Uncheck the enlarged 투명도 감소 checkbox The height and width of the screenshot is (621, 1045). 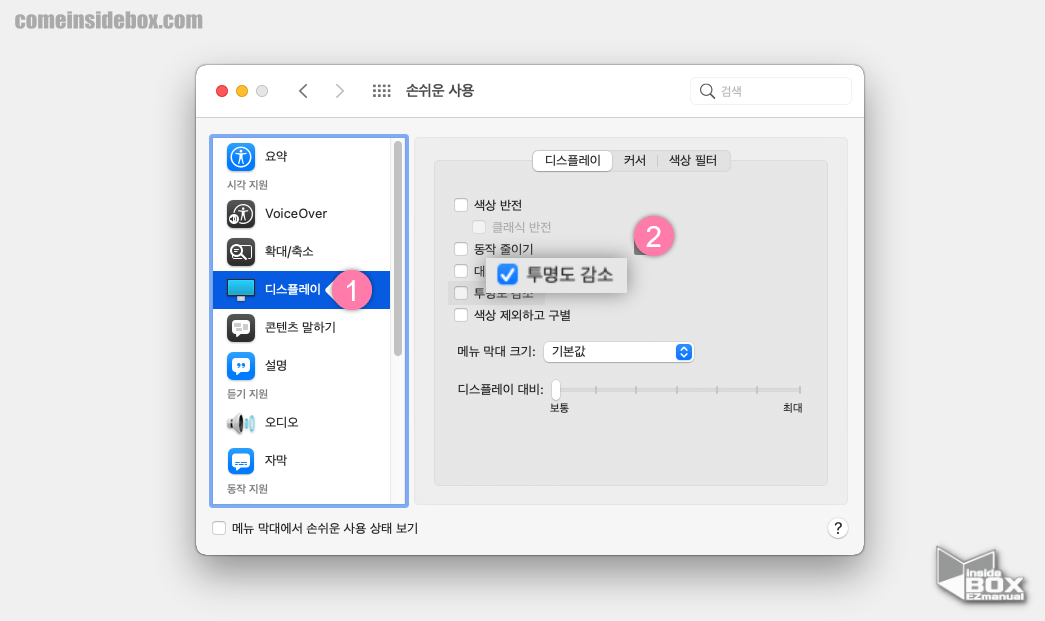point(508,274)
